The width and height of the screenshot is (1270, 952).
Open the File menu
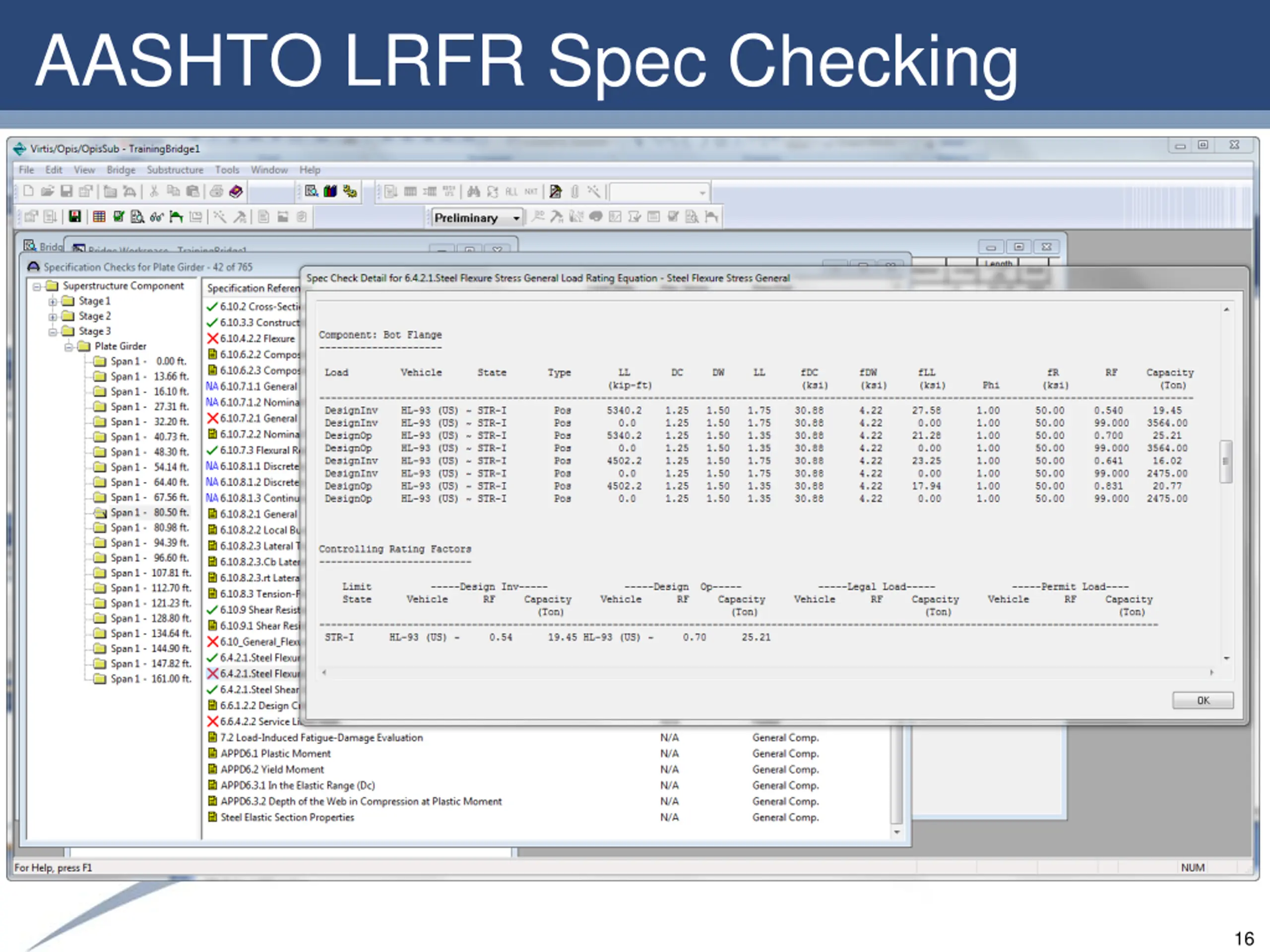coord(26,170)
